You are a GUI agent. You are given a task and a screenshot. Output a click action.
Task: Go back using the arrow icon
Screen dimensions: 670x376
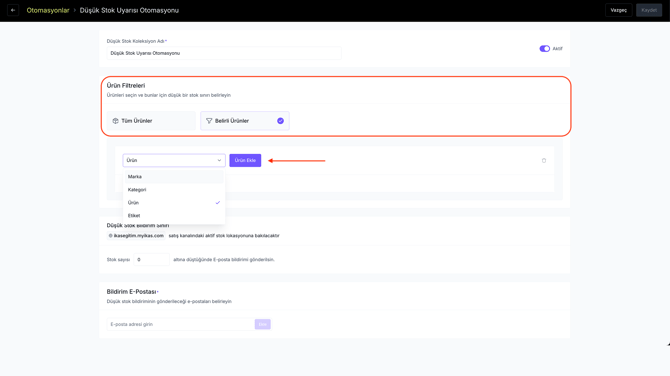(13, 10)
